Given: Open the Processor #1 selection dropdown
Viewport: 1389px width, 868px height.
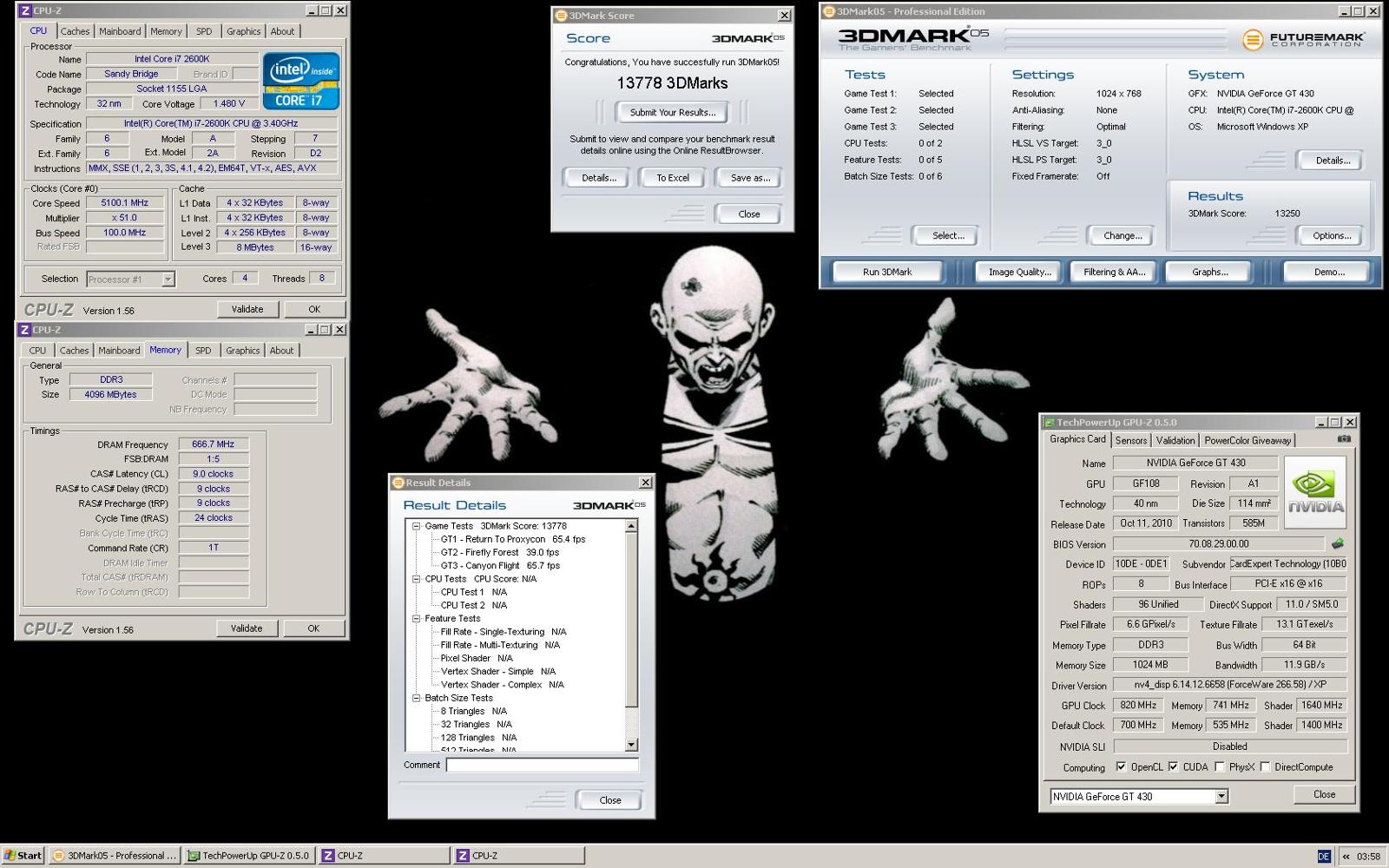Looking at the screenshot, I should coord(168,279).
